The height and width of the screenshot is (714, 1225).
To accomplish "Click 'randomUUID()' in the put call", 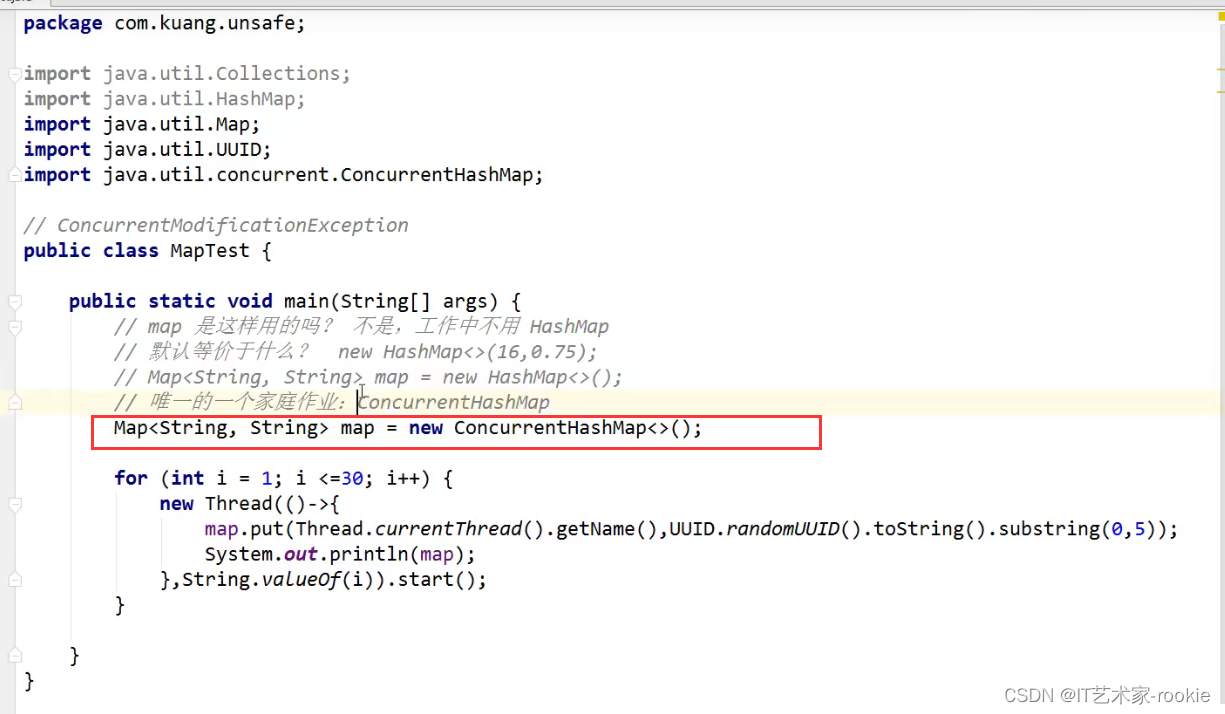I will coord(794,529).
